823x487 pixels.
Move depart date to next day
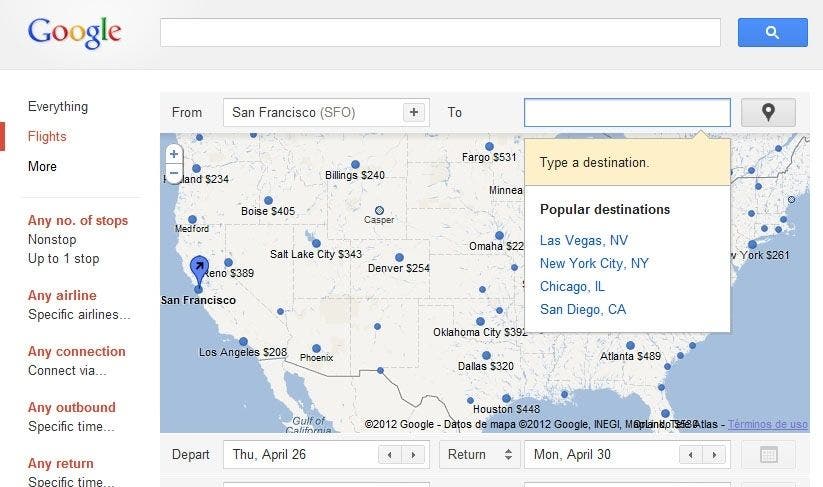413,455
